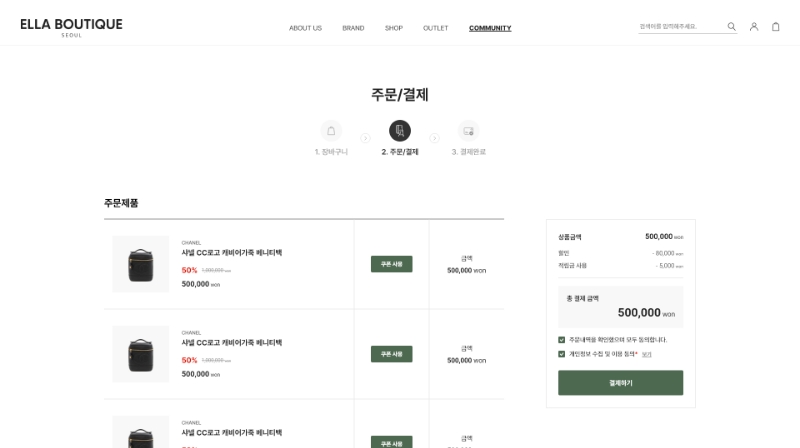This screenshot has width=800, height=448.
Task: Click the payment complete step icon
Action: (x=468, y=131)
